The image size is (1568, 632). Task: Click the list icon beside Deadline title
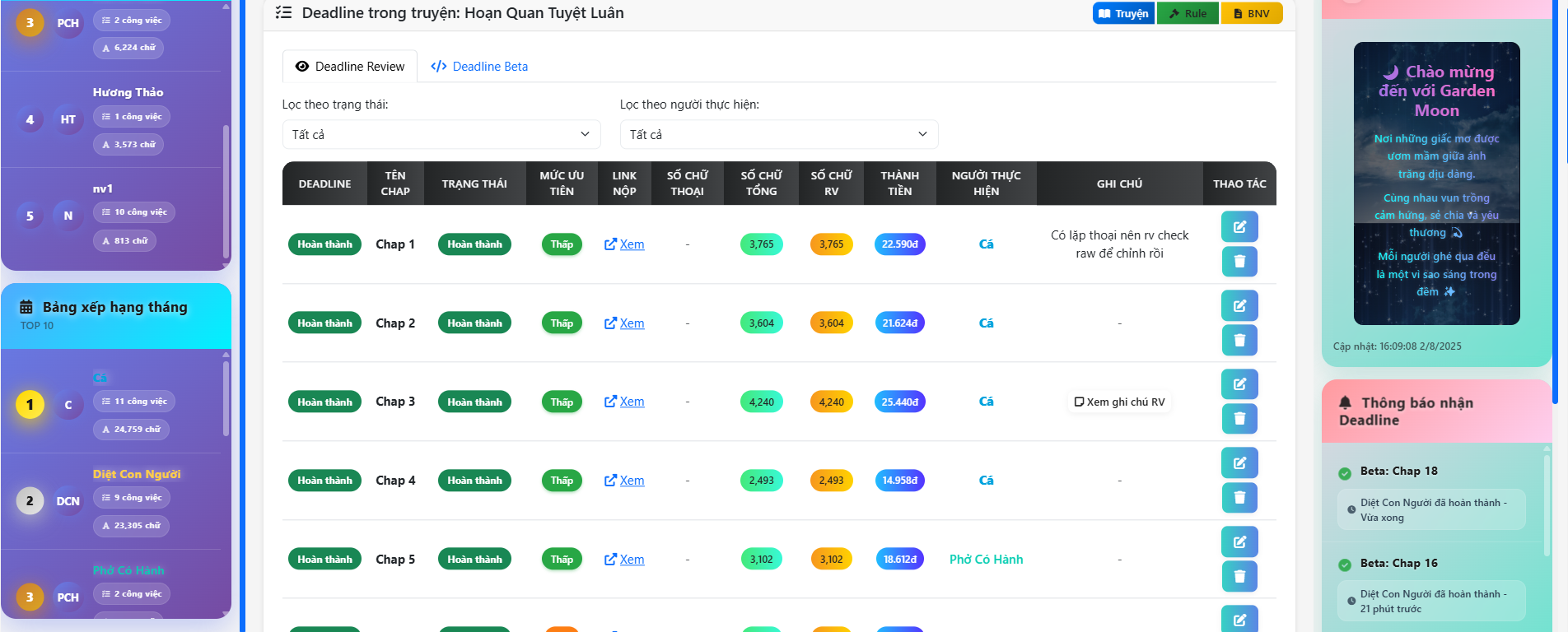283,13
